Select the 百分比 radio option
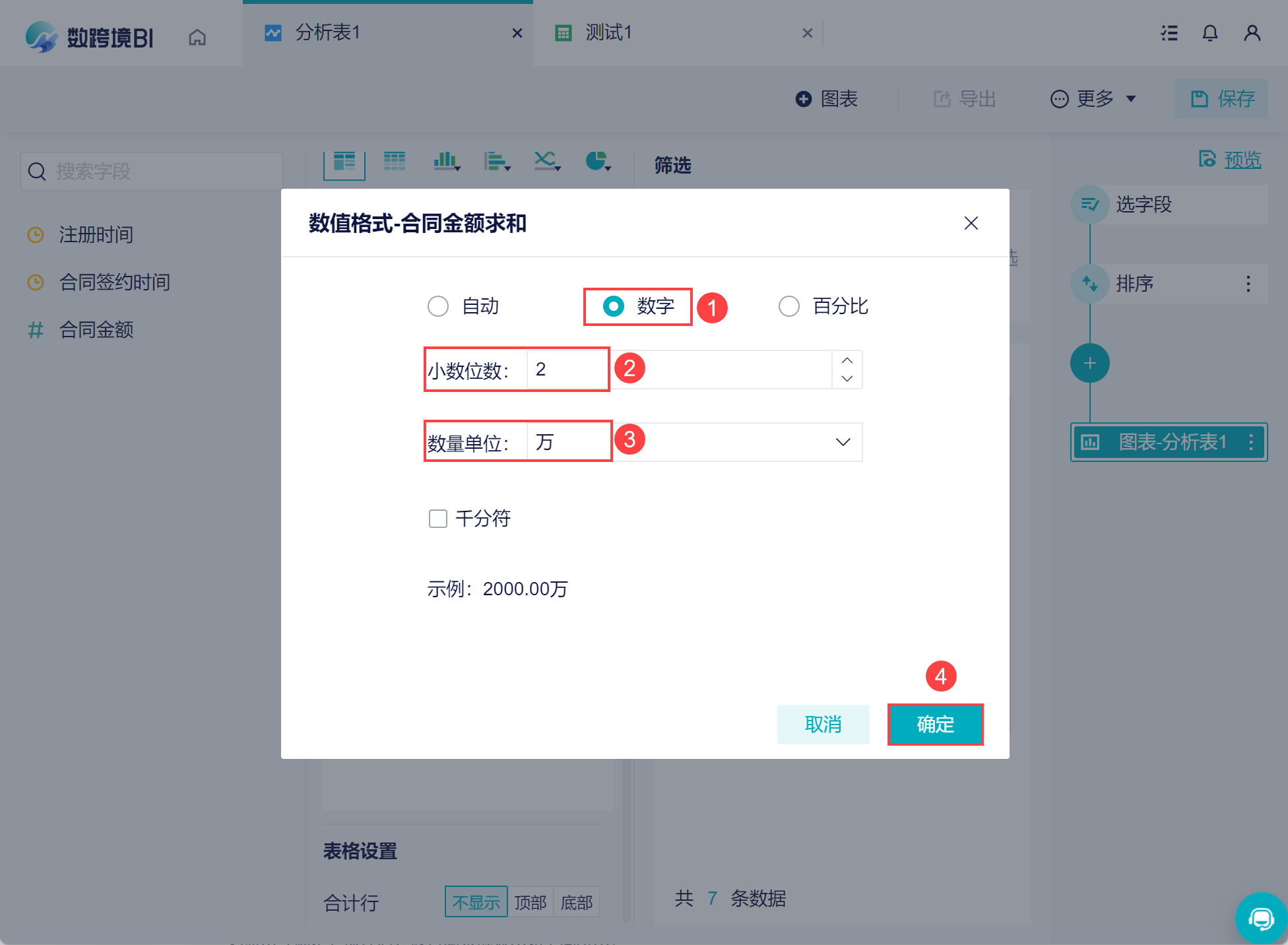1288x945 pixels. [x=789, y=306]
